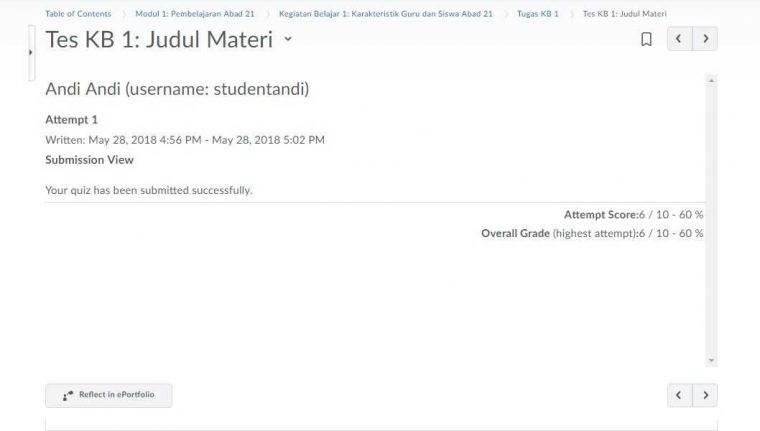Viewport: 760px width, 431px height.
Task: Click the 'Tes KB 1: Judul Materi' heading
Action: click(160, 40)
